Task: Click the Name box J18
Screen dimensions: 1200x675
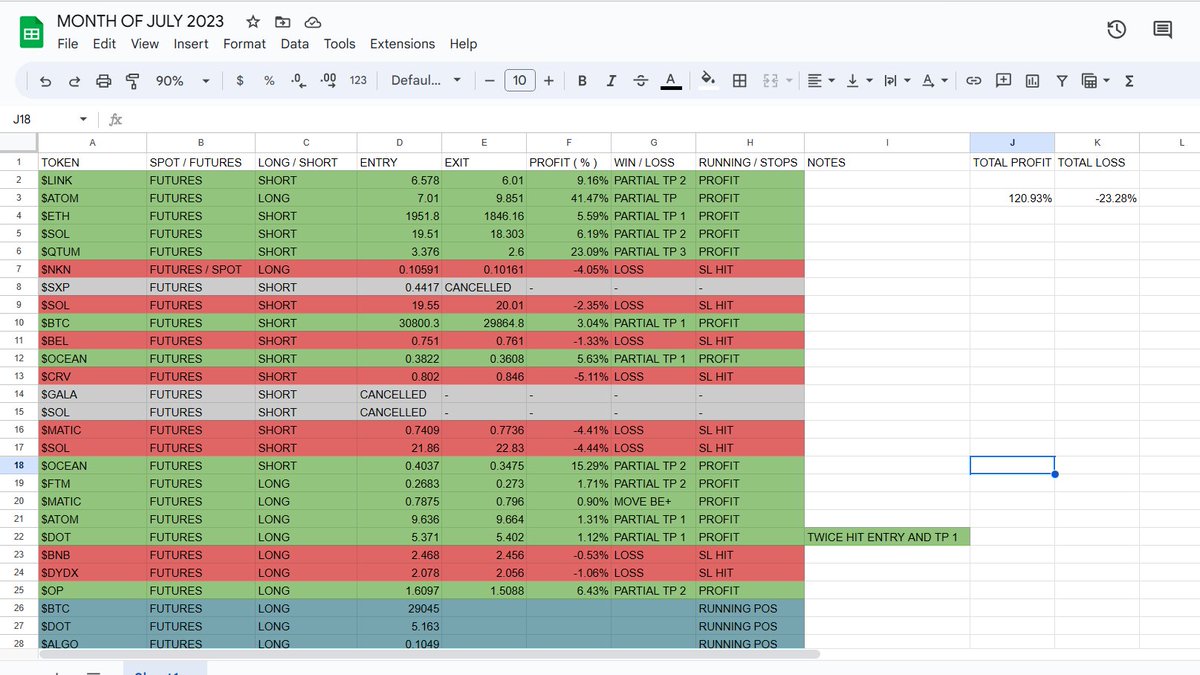Action: (x=40, y=119)
